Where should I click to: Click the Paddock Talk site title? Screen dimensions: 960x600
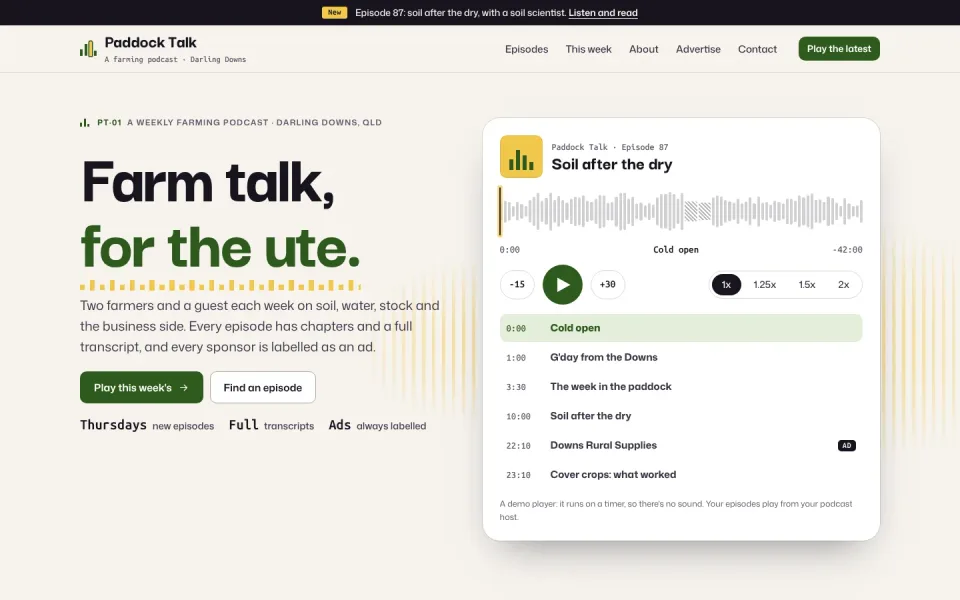(151, 42)
